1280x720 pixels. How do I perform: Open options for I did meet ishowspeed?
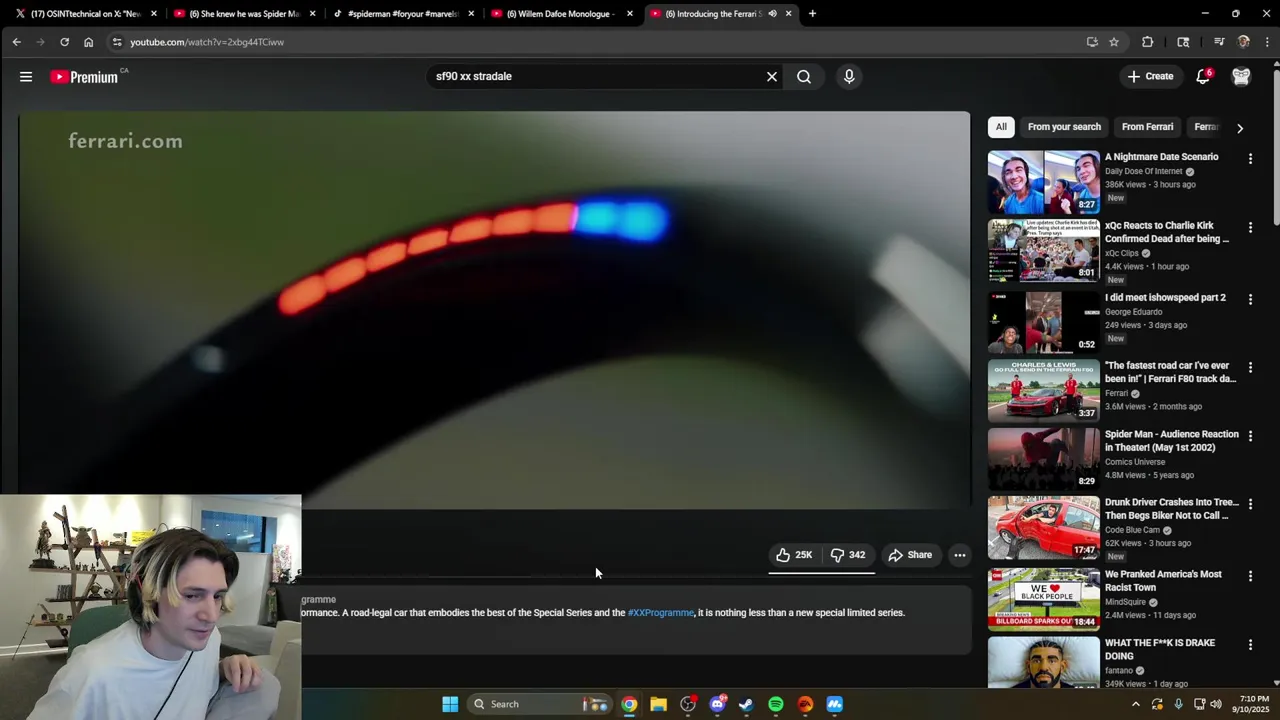click(x=1250, y=299)
